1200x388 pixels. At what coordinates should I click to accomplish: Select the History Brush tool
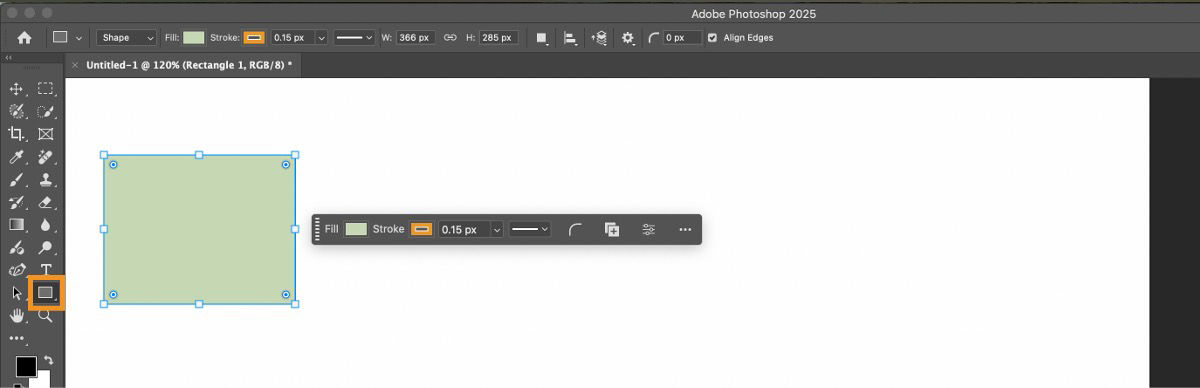coord(16,203)
